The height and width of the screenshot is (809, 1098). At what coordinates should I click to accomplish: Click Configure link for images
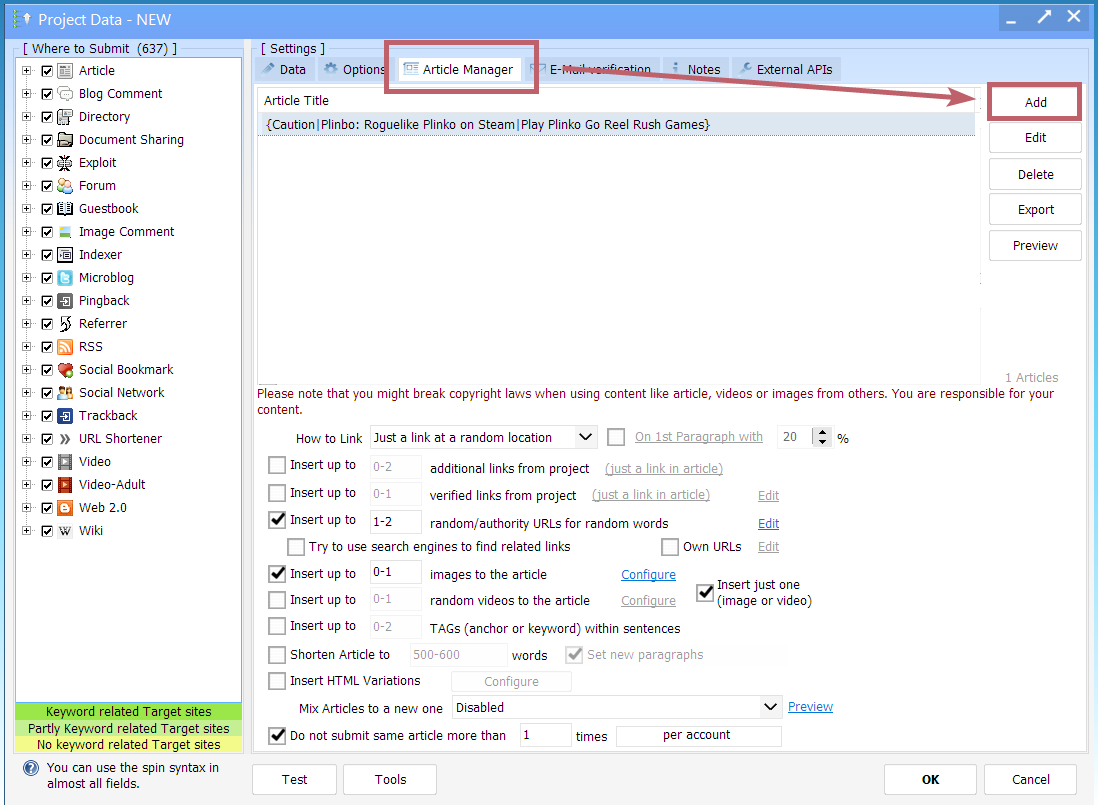[x=648, y=575]
